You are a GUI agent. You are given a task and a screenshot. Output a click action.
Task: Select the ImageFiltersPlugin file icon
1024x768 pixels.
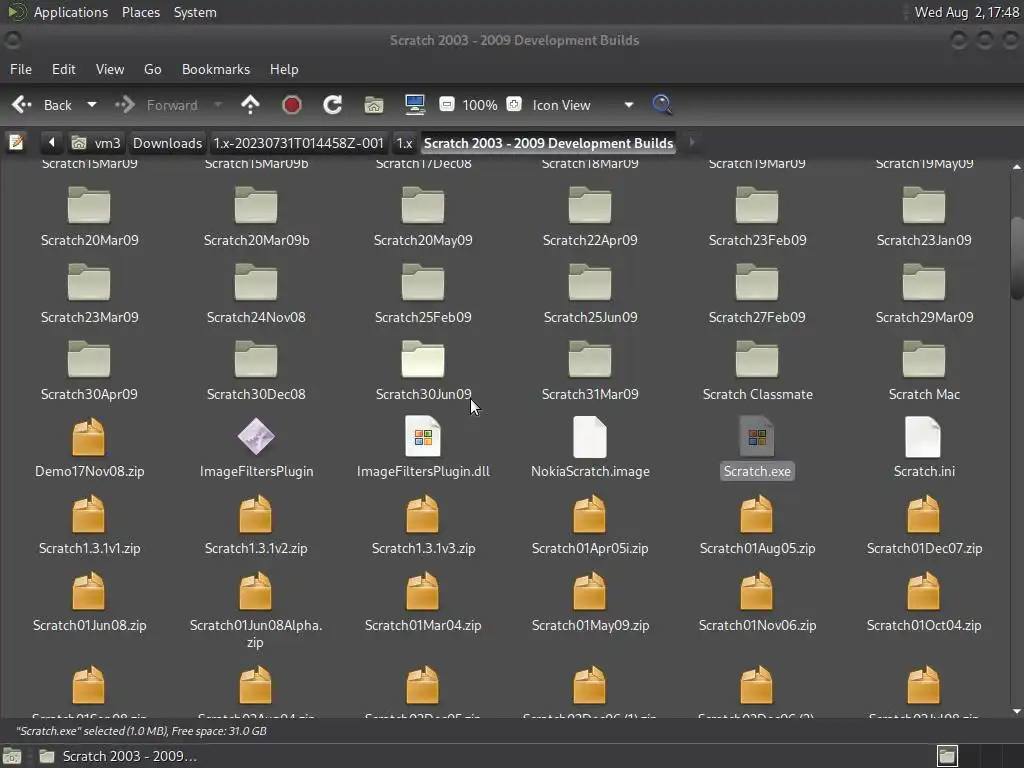(x=255, y=436)
